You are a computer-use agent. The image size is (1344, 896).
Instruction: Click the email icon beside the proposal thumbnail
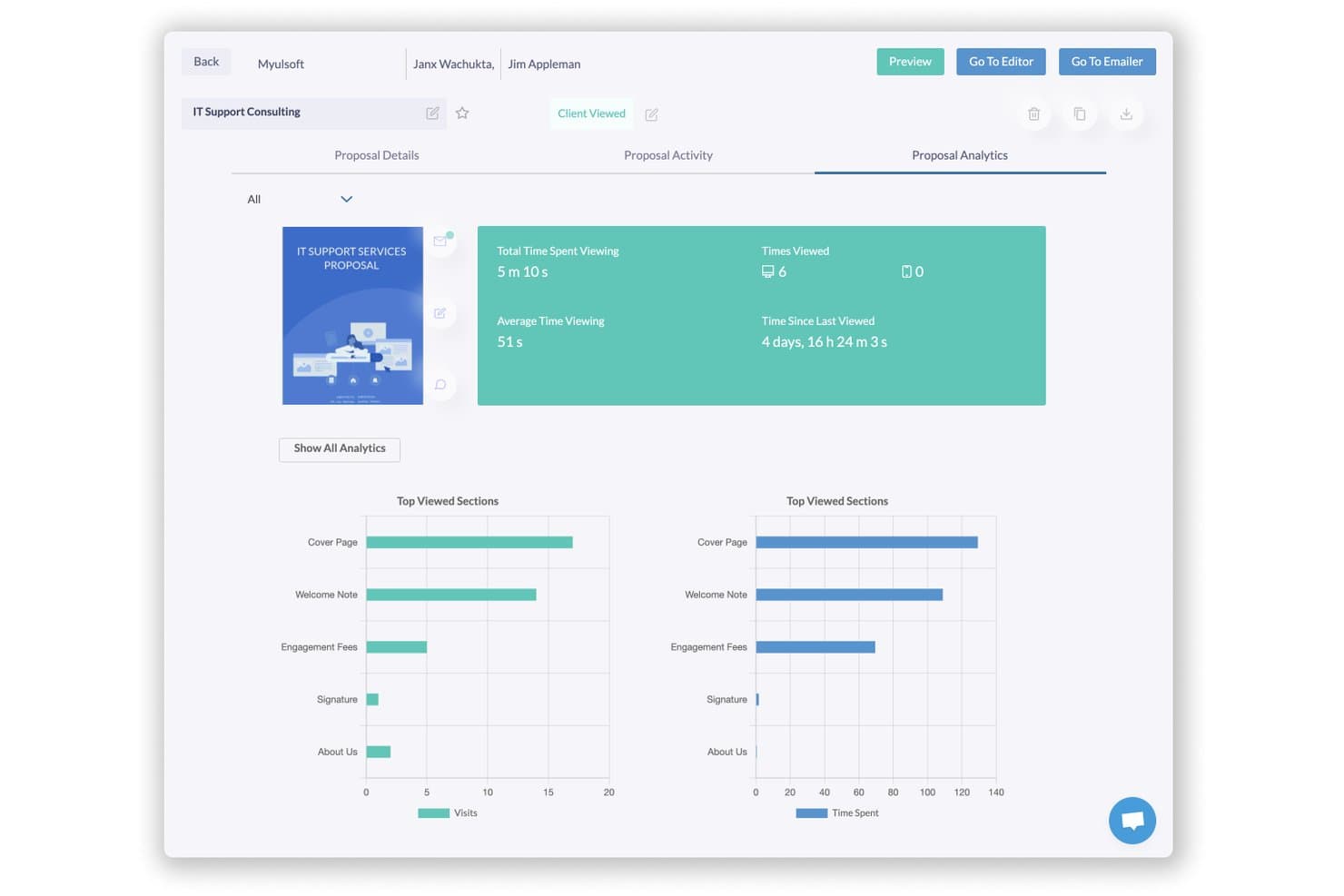click(x=440, y=241)
